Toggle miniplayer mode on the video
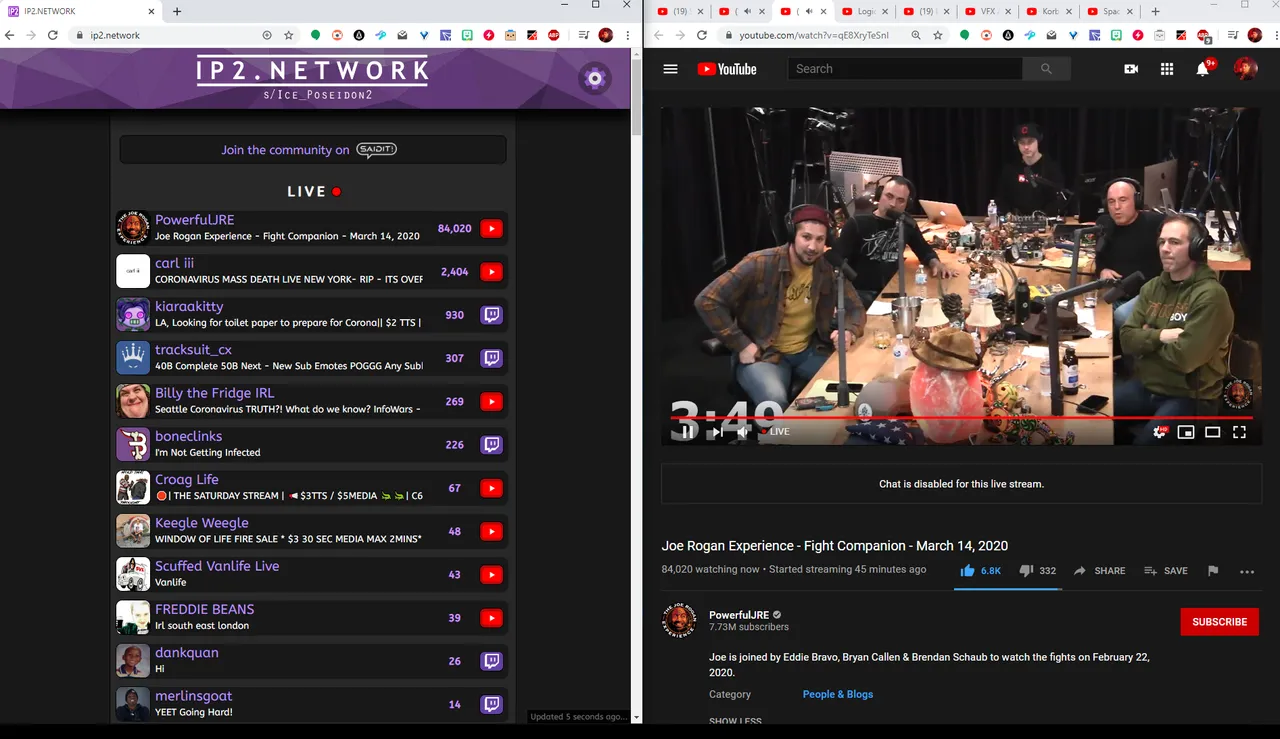 pos(1186,432)
